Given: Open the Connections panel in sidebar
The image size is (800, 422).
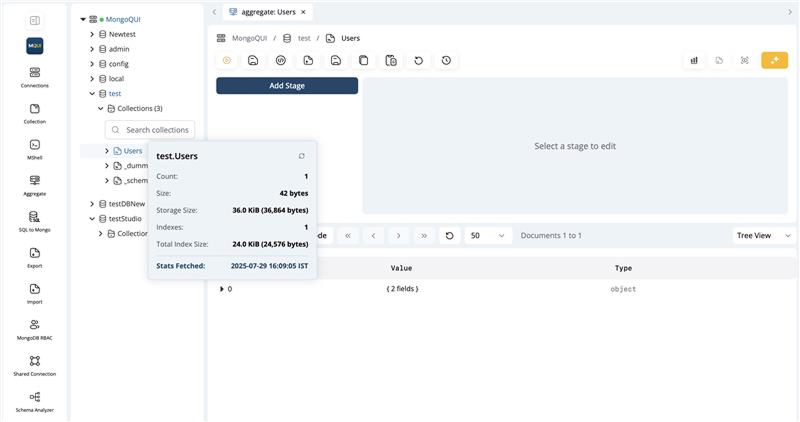Looking at the screenshot, I should click(x=35, y=77).
